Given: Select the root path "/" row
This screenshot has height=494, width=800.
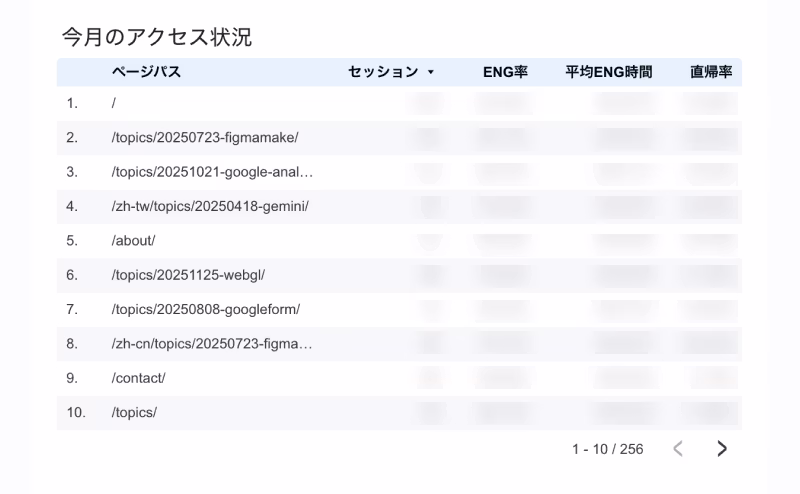Looking at the screenshot, I should pos(115,103).
